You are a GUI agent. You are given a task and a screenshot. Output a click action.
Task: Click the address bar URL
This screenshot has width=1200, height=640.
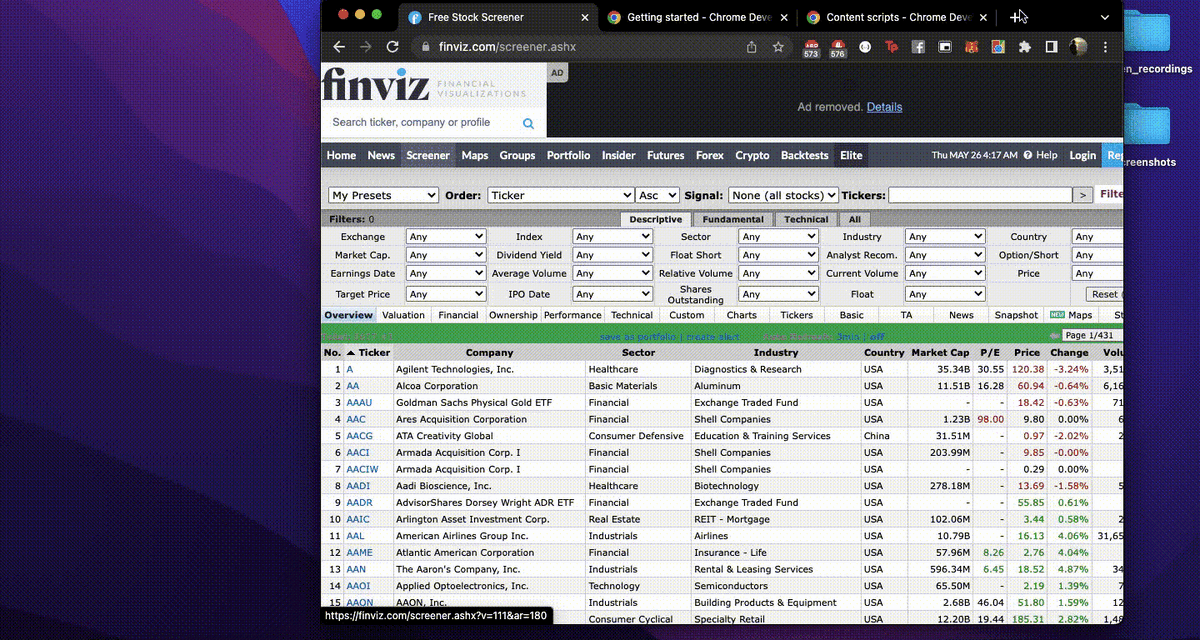507,47
